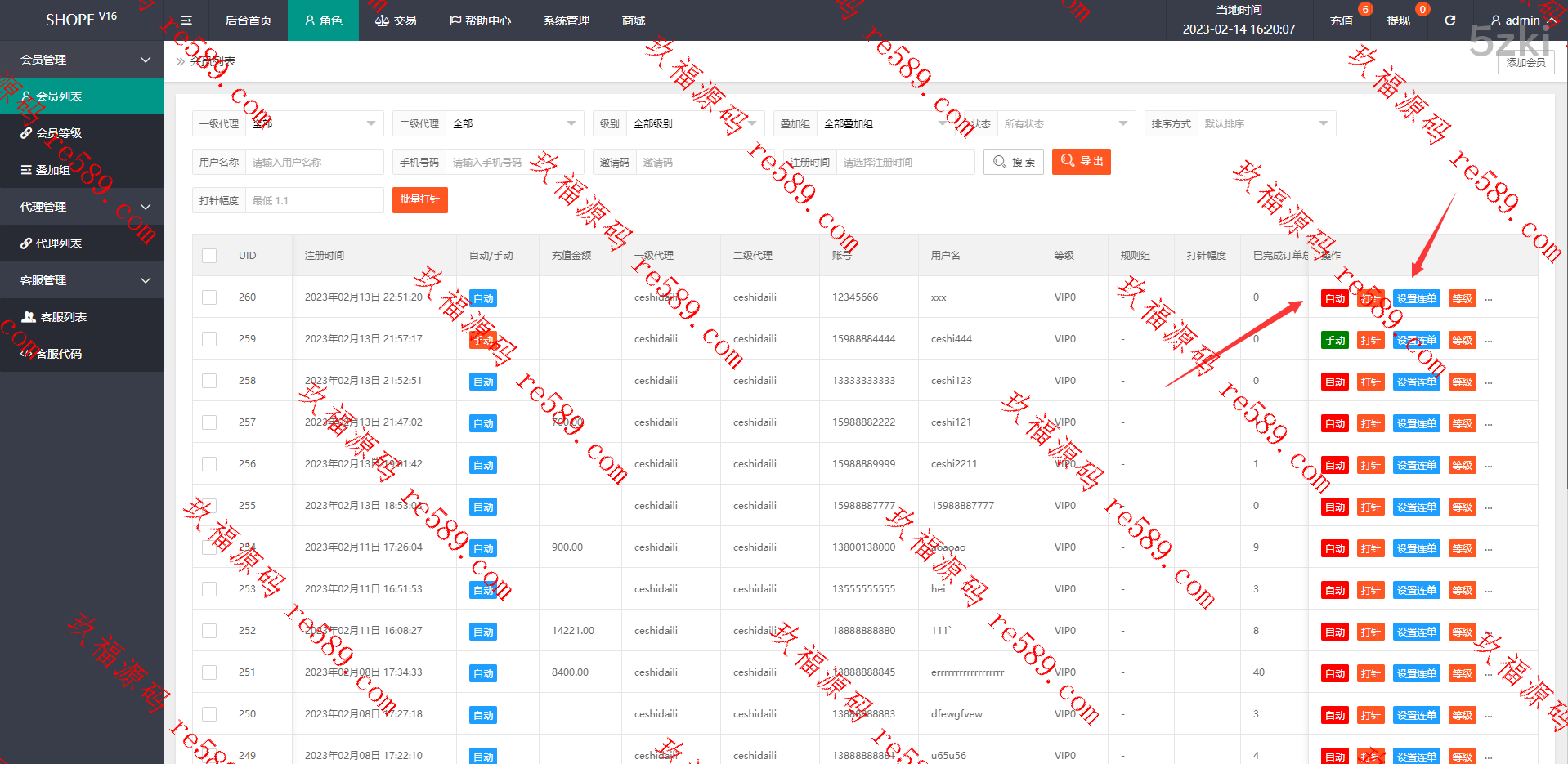
Task: Tick the select-all checkbox in table header
Action: [209, 256]
